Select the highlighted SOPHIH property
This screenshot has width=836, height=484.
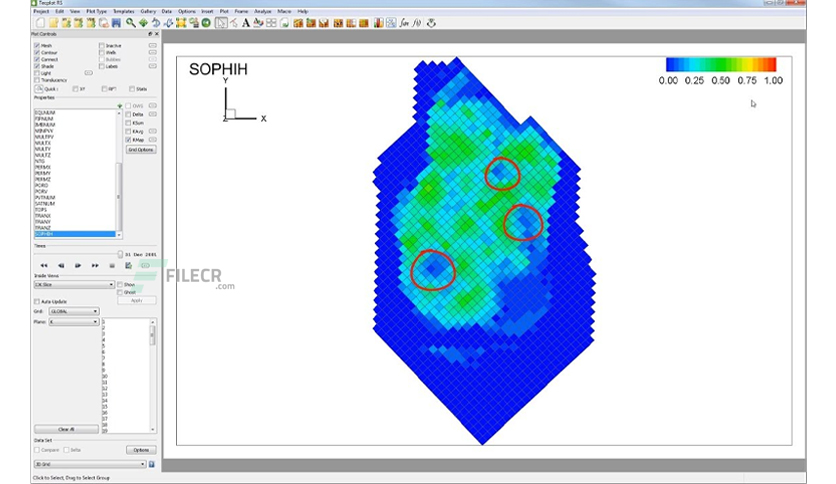75,234
